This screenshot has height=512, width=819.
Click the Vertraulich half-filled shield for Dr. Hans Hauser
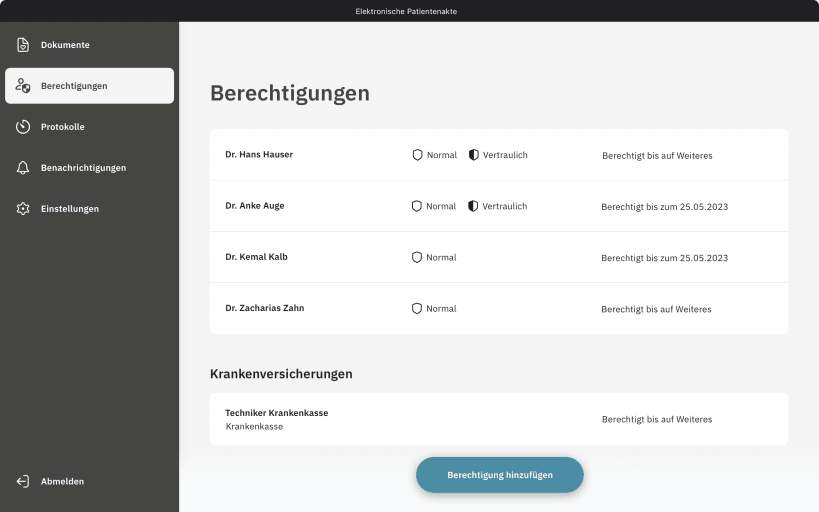pyautogui.click(x=473, y=155)
